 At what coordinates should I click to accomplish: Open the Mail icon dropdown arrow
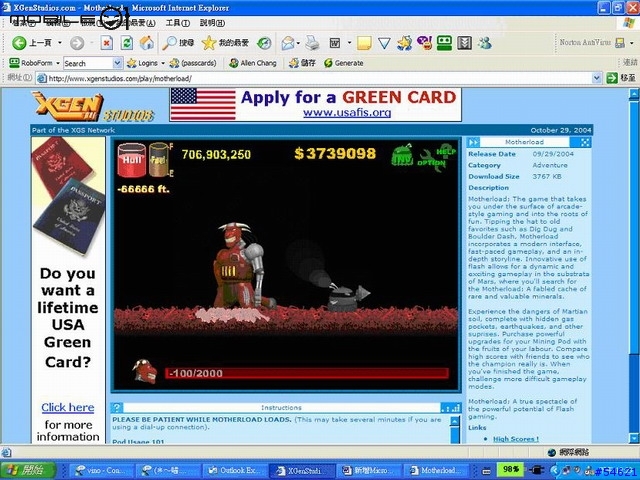pyautogui.click(x=298, y=43)
